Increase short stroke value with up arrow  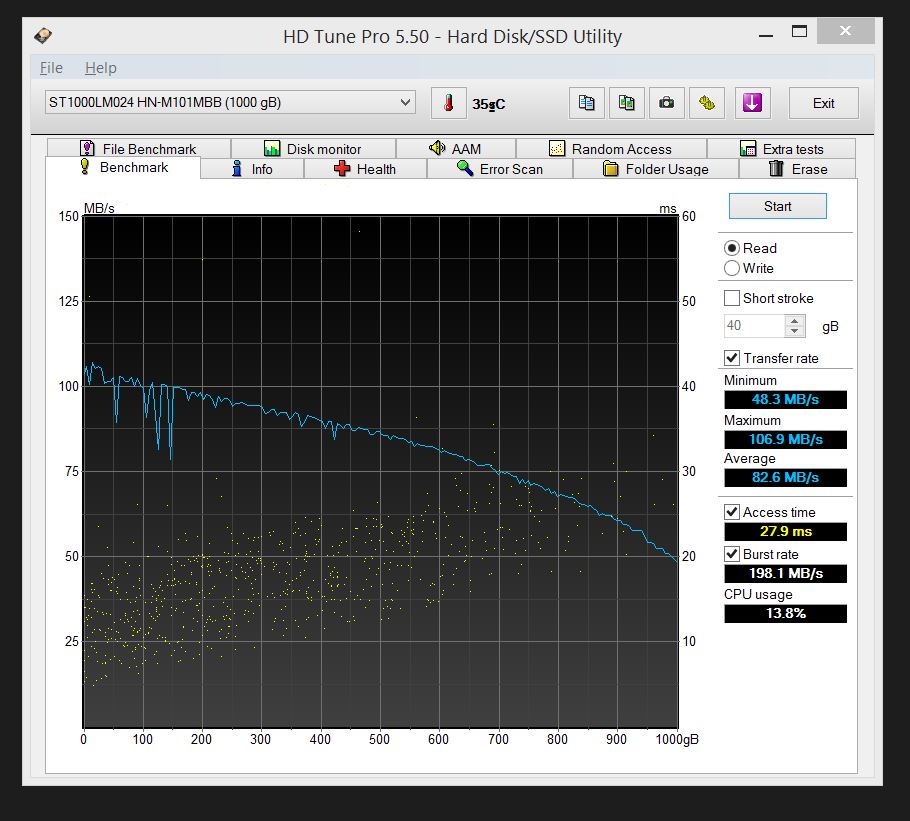coord(795,321)
